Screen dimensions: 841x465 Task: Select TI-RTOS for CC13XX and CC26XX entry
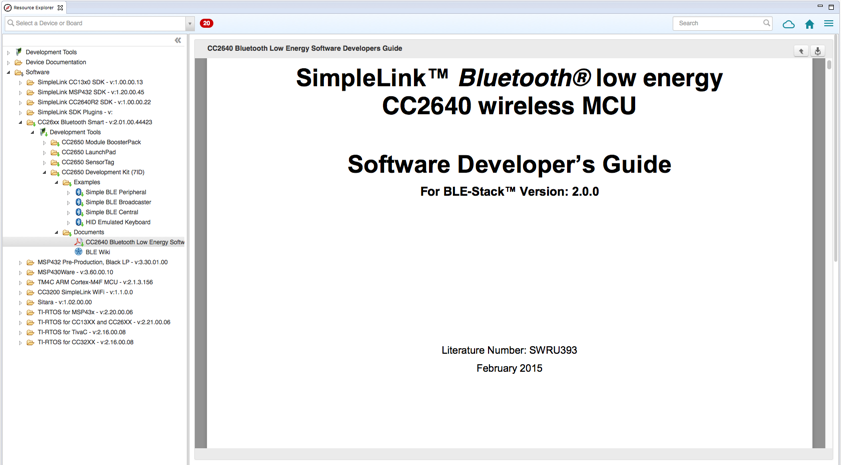[x=104, y=322]
